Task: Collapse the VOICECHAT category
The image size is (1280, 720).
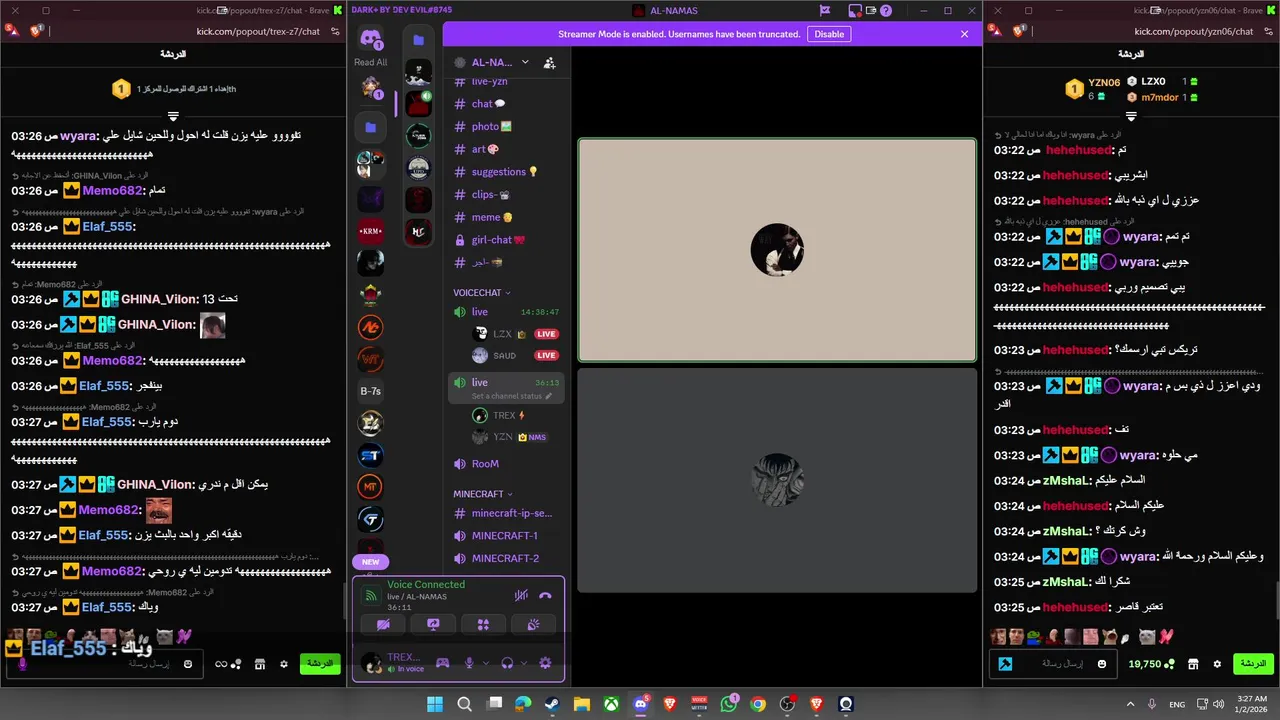Action: pos(482,293)
